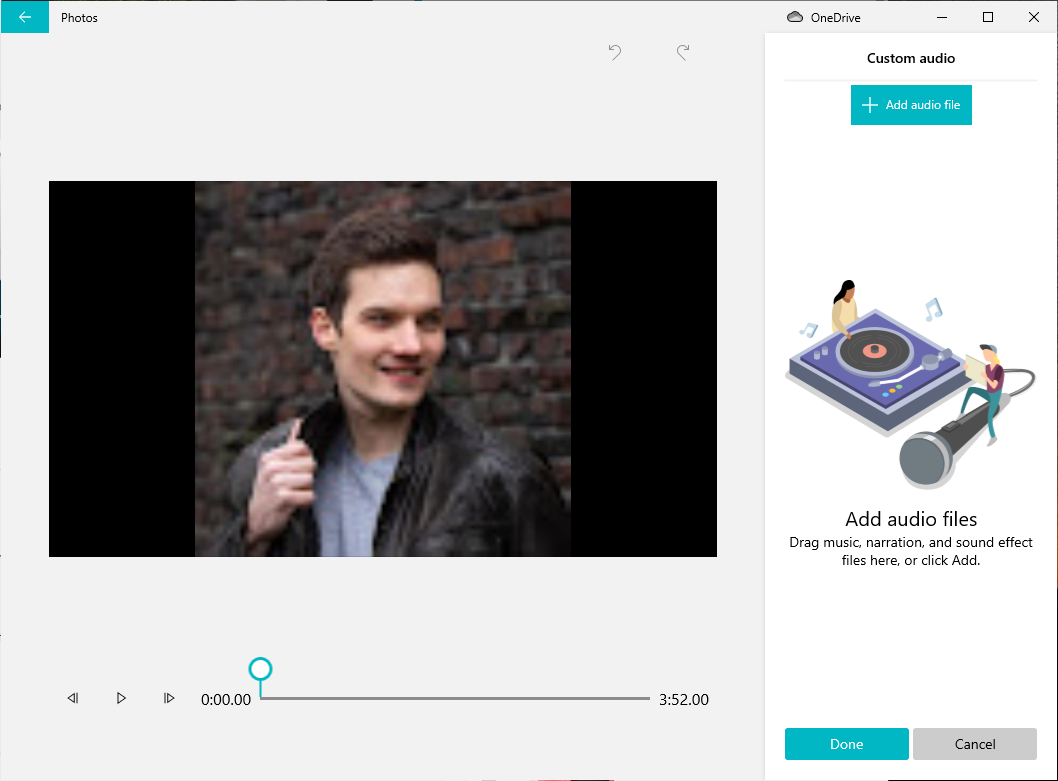Cancel the custom audio changes
The image size is (1058, 781).
coord(974,744)
